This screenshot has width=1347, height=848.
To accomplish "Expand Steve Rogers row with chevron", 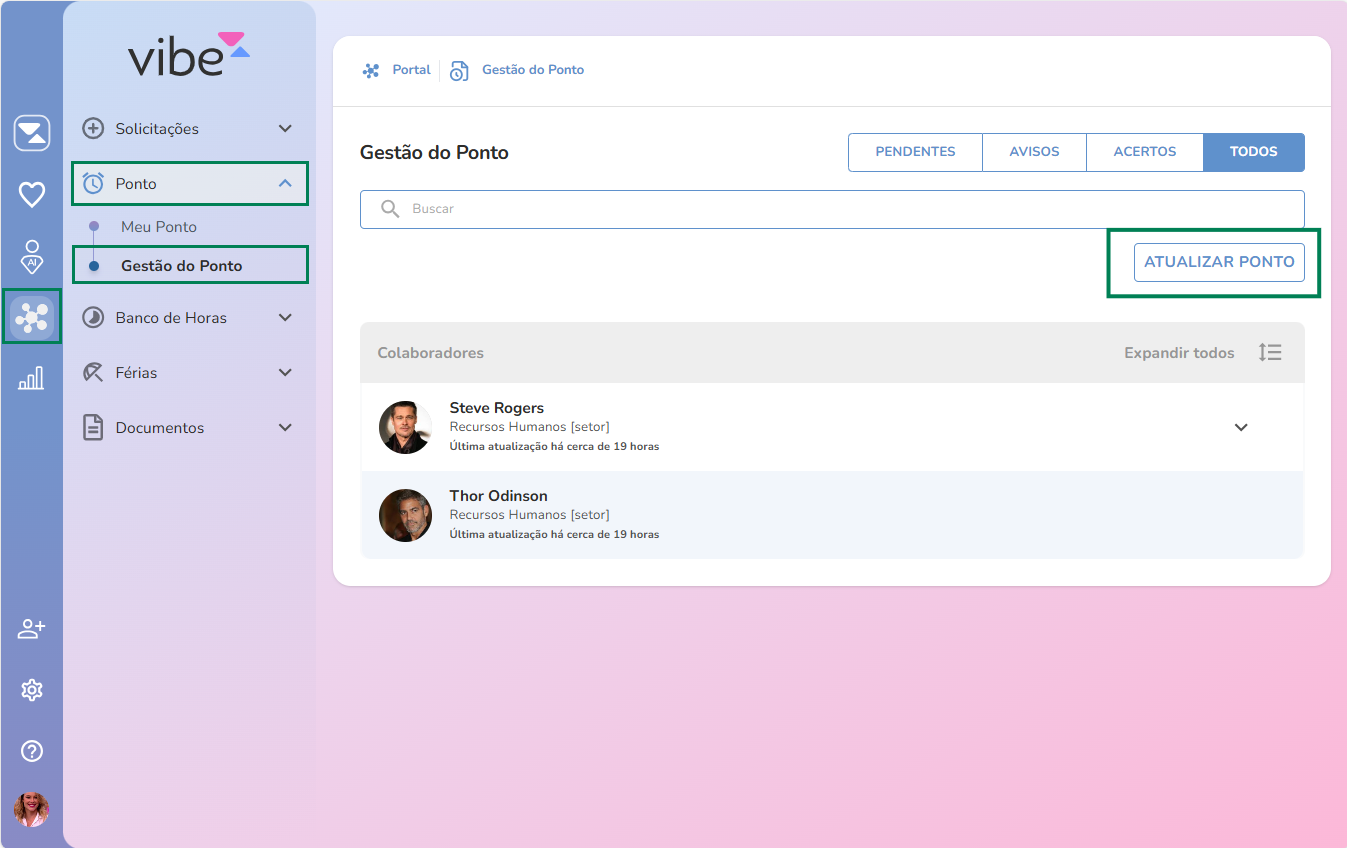I will click(x=1241, y=428).
